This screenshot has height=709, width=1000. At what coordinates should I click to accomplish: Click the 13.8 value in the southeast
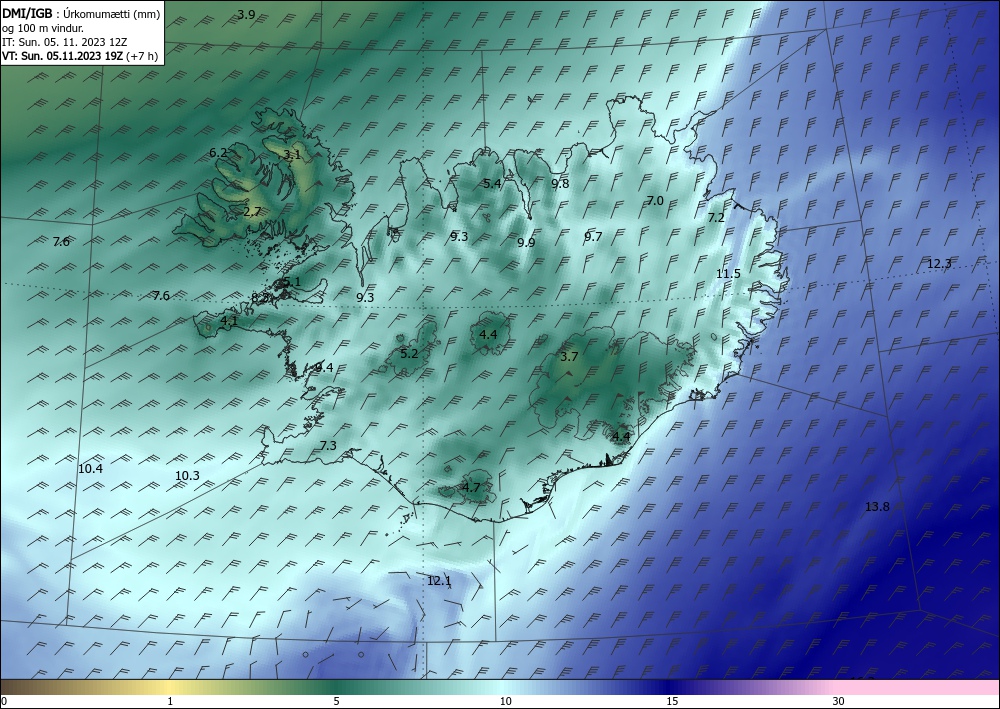tap(877, 506)
